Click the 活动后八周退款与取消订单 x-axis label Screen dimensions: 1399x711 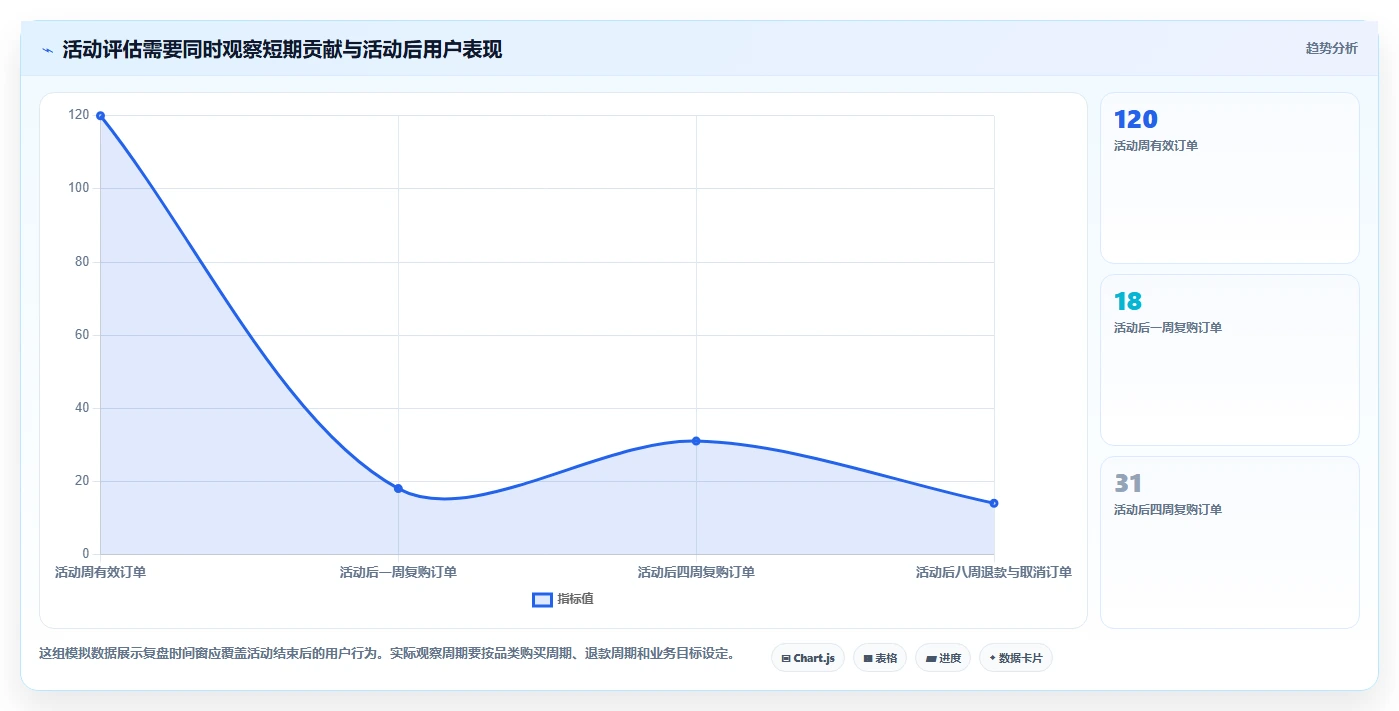(x=994, y=573)
